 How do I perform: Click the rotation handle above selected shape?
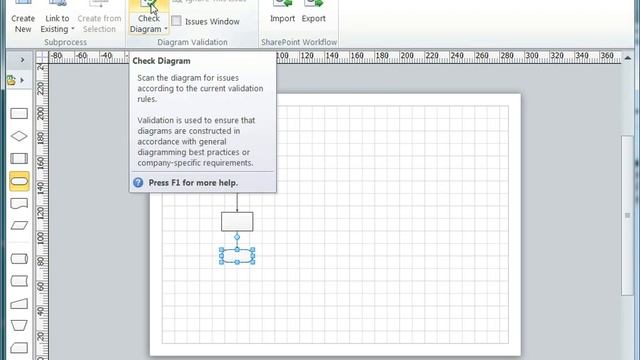[x=237, y=237]
